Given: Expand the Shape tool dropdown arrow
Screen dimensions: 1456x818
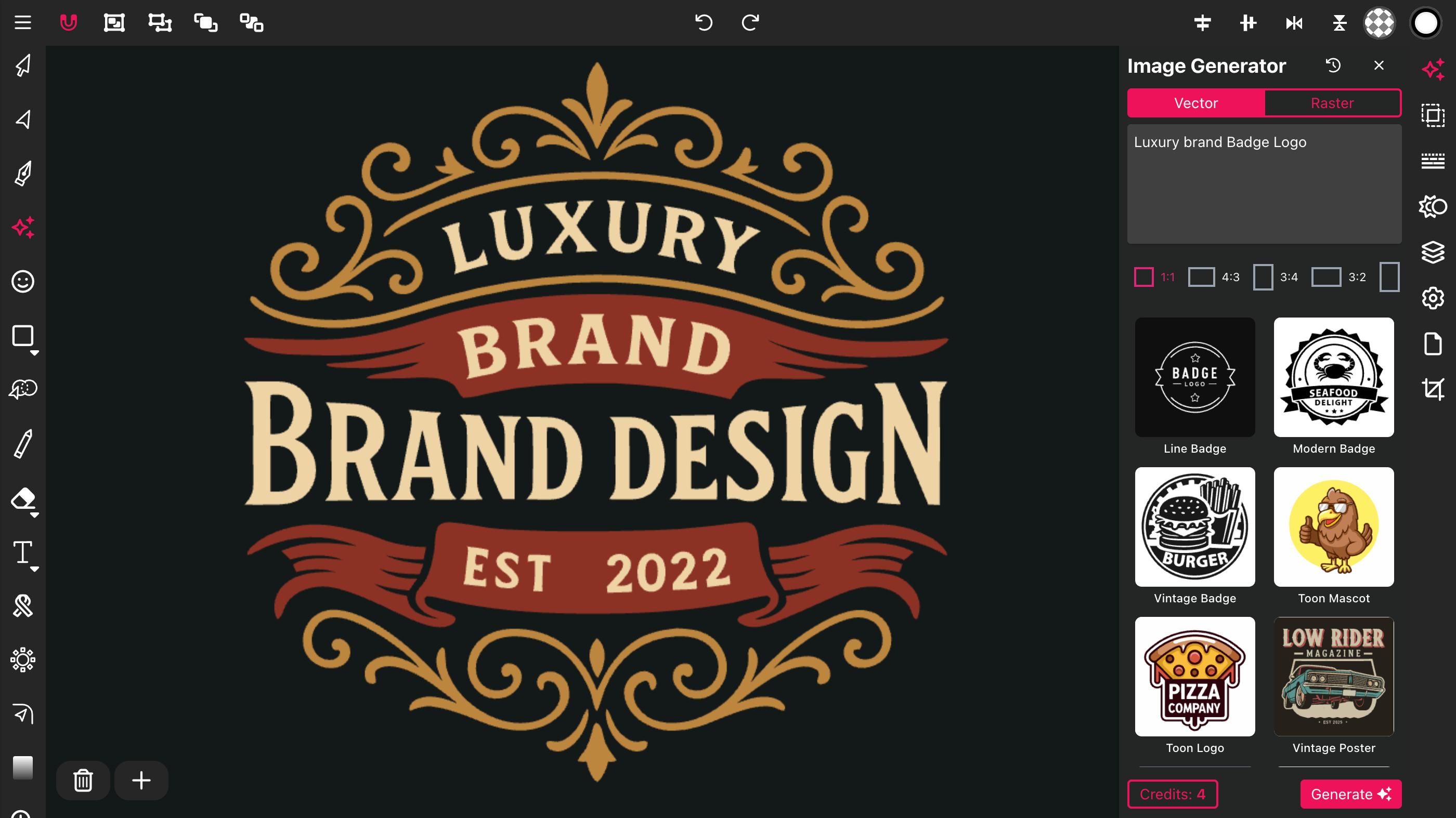Looking at the screenshot, I should tap(34, 352).
